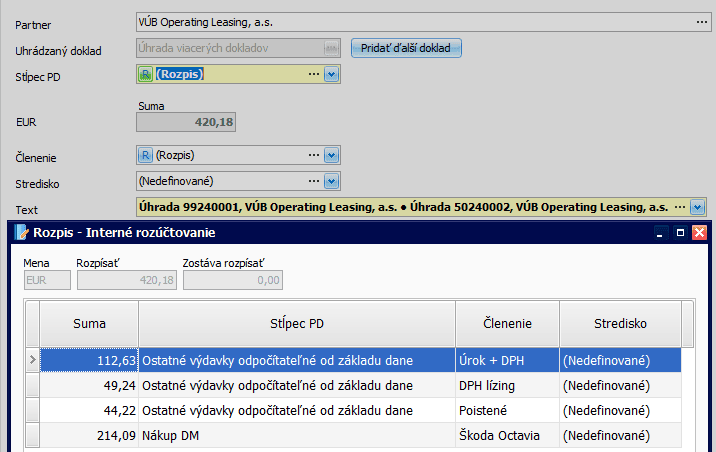
Task: Click the Rozpísať amount field
Action: [x=127, y=281]
